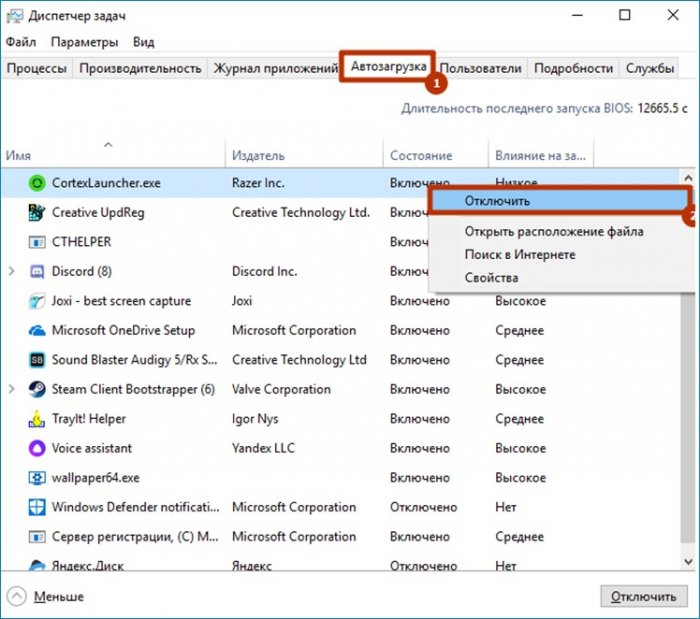
Task: Click the Отключить button at bottom
Action: [643, 597]
